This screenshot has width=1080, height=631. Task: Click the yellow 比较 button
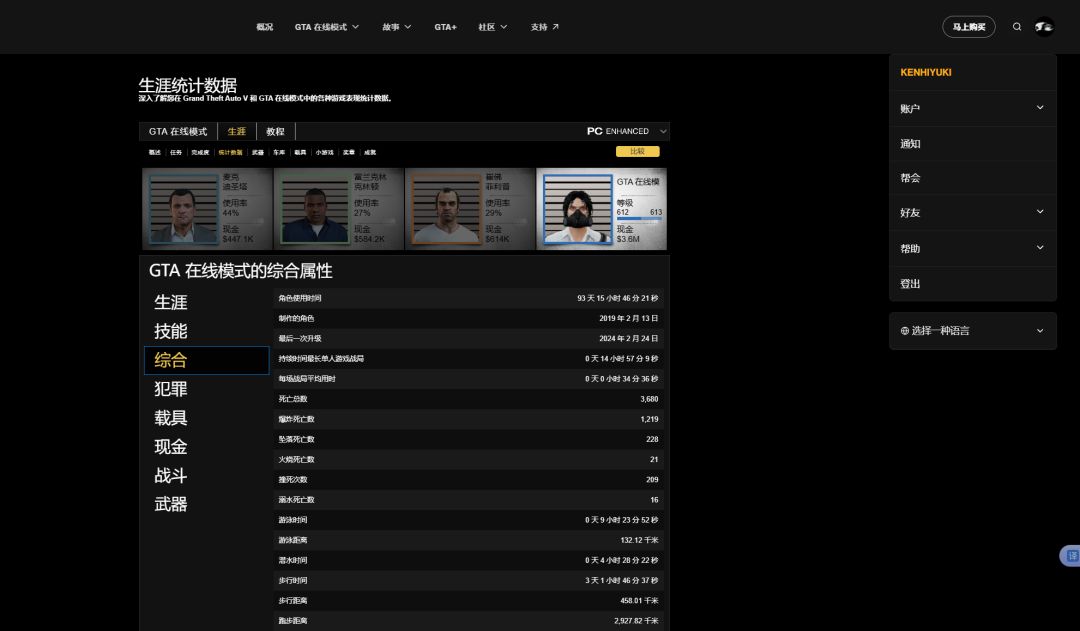pyautogui.click(x=637, y=152)
